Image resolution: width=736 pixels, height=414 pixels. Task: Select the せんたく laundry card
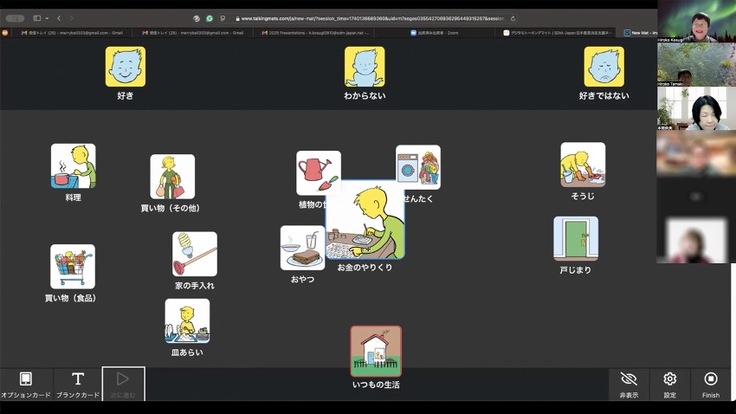tap(419, 165)
